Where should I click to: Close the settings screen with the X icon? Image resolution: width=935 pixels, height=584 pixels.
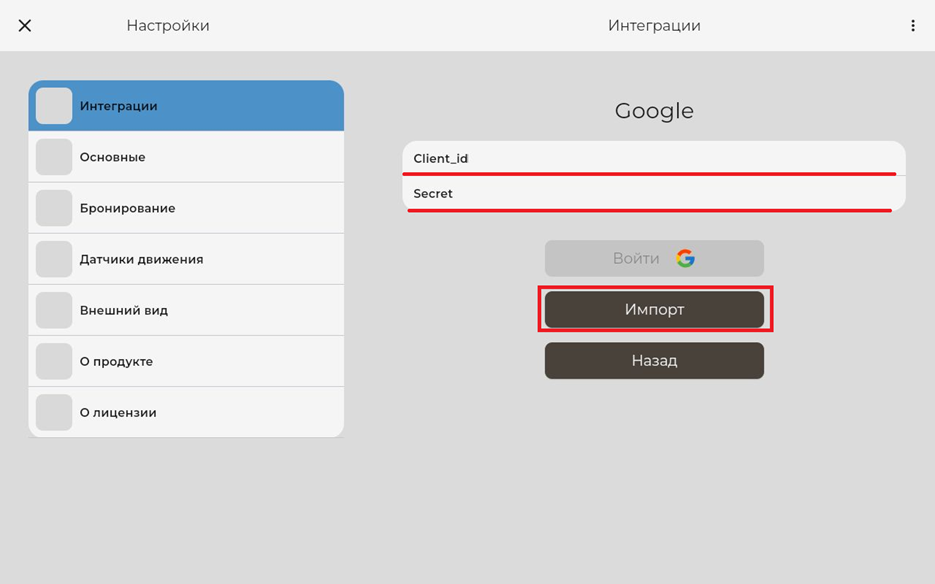click(x=24, y=26)
